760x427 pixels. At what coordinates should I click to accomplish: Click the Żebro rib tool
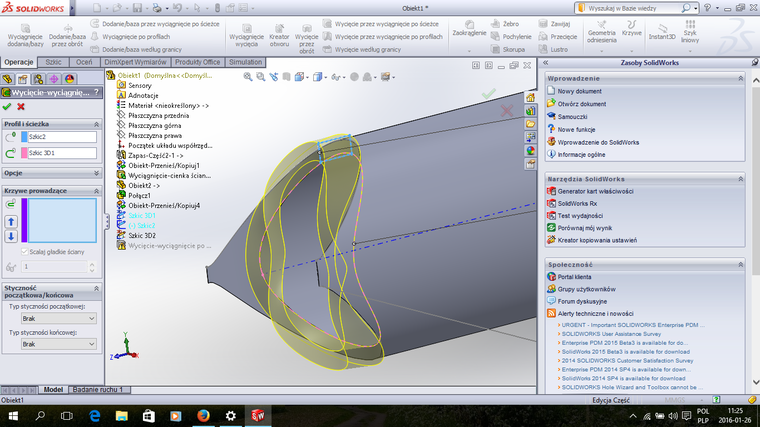click(x=505, y=24)
